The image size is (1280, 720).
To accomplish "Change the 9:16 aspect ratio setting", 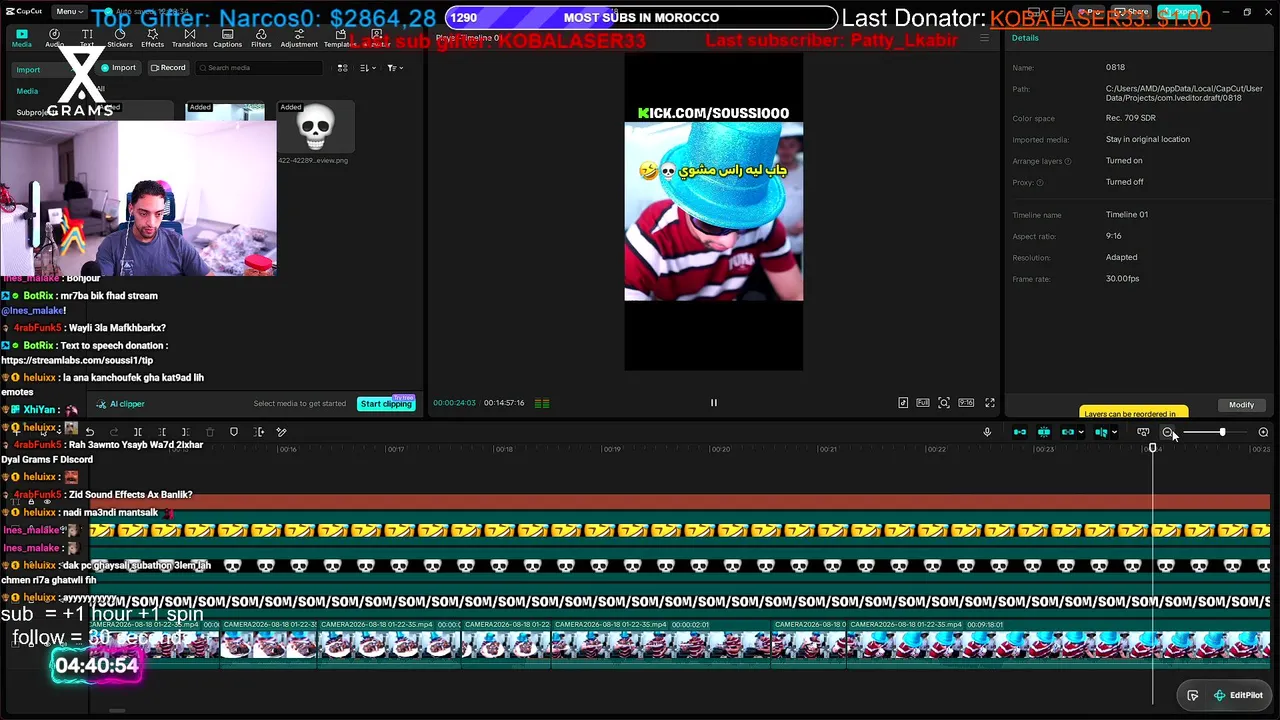I will coord(966,403).
